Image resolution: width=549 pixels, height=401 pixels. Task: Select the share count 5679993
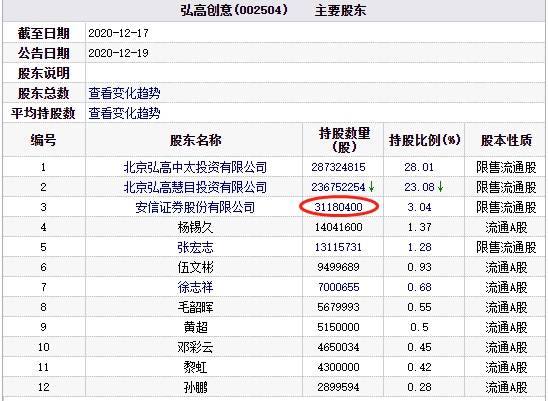pos(338,307)
